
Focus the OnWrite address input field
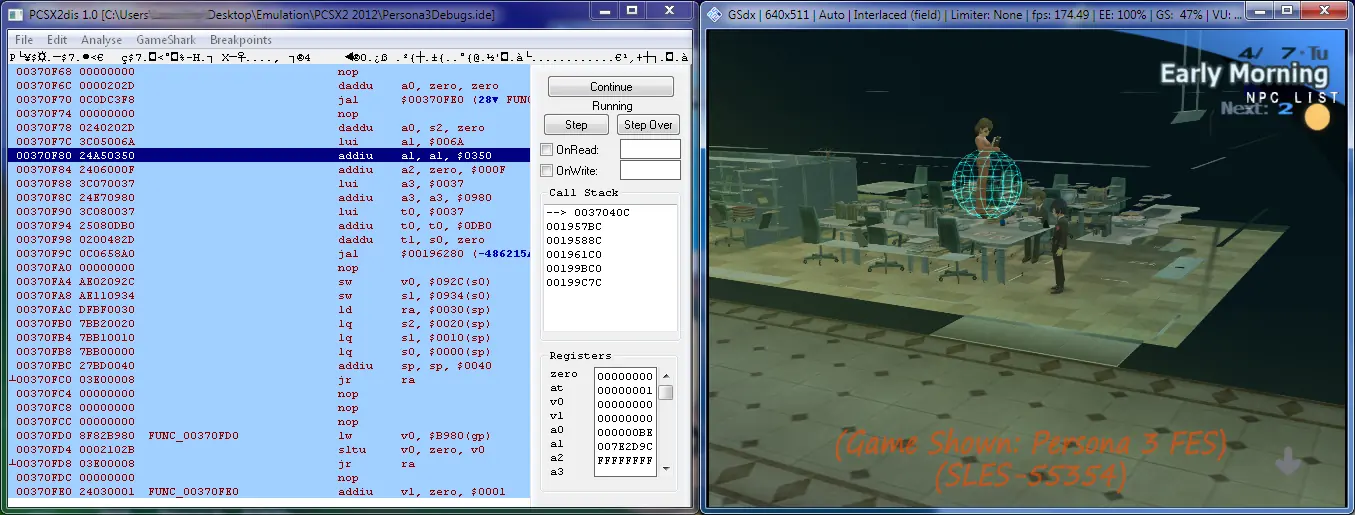650,170
